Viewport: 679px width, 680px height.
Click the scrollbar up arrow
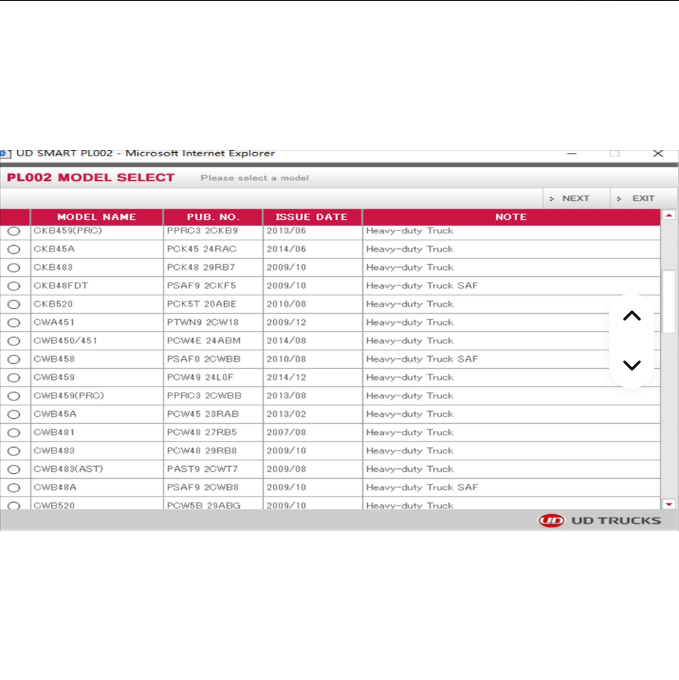(x=669, y=215)
